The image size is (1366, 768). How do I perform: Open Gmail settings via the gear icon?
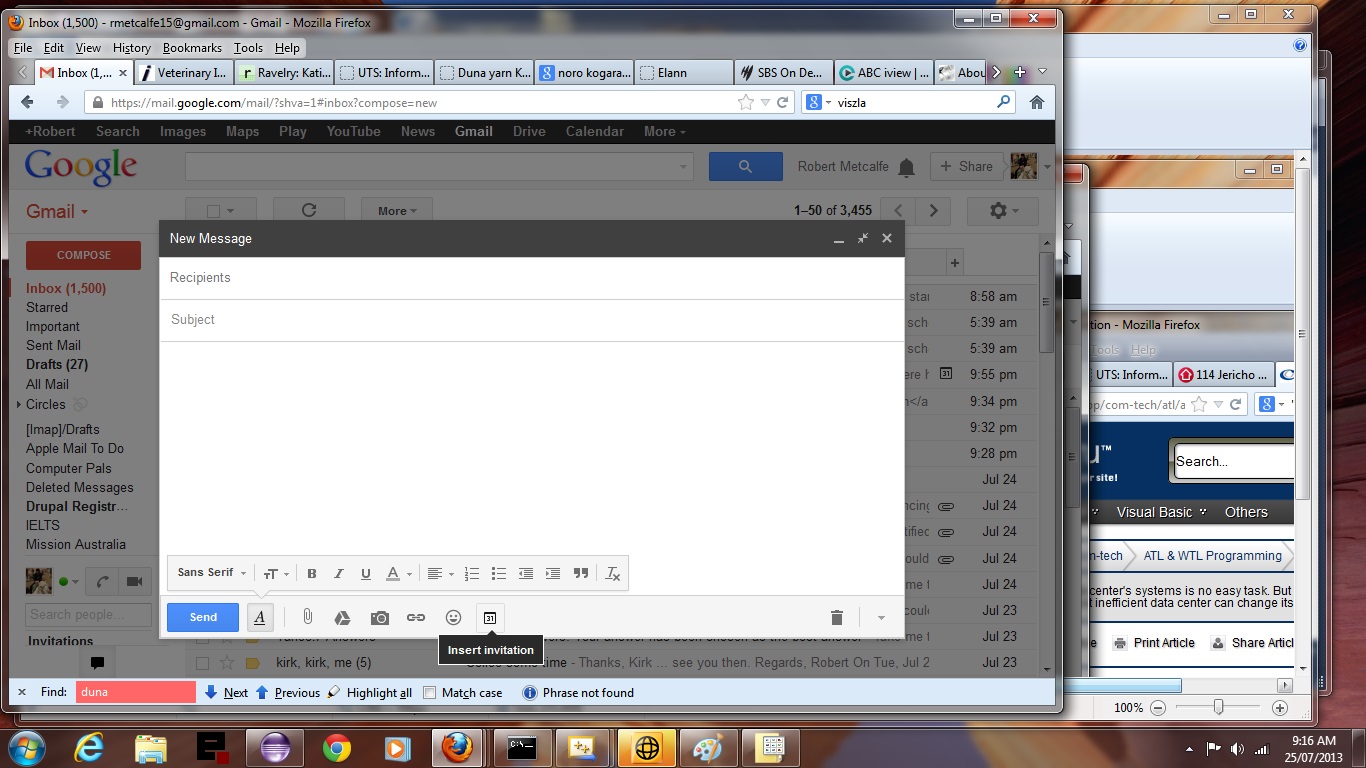(x=997, y=210)
